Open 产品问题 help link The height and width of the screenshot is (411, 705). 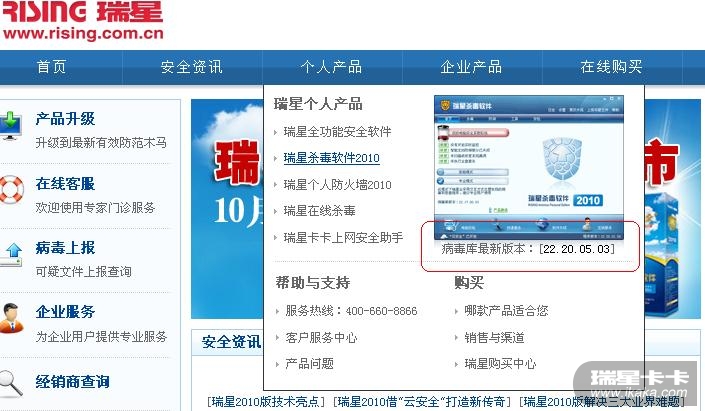(309, 364)
